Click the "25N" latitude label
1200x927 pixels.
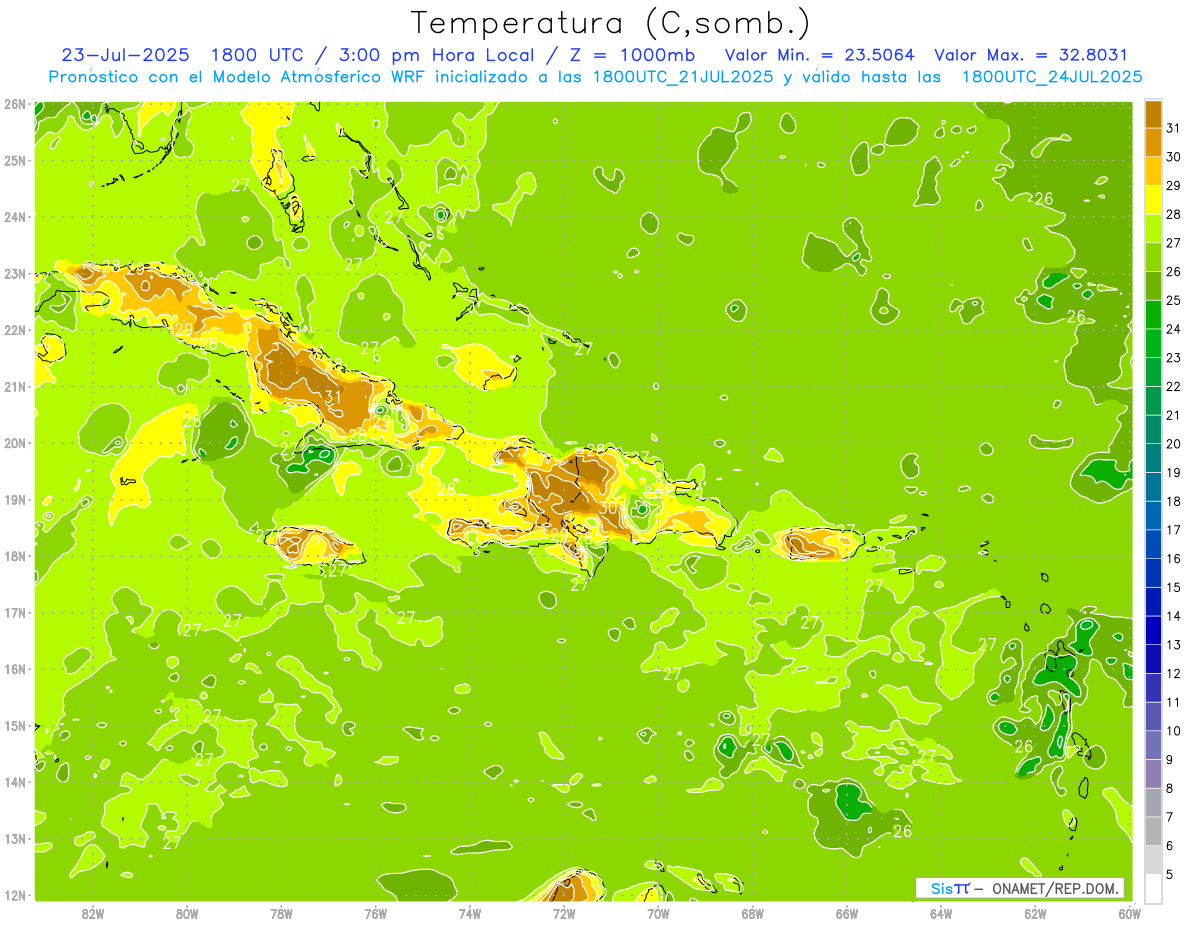click(x=14, y=160)
